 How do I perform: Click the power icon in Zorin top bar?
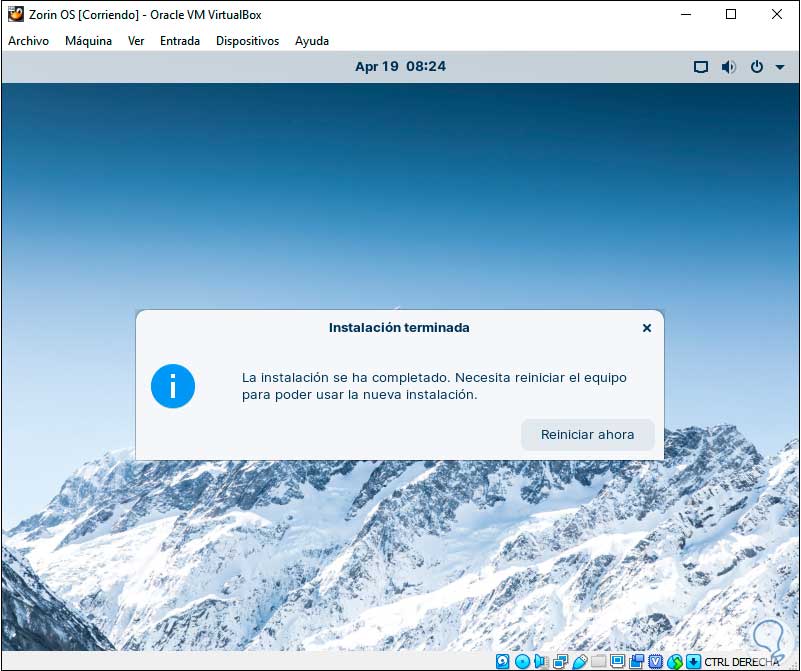point(757,67)
